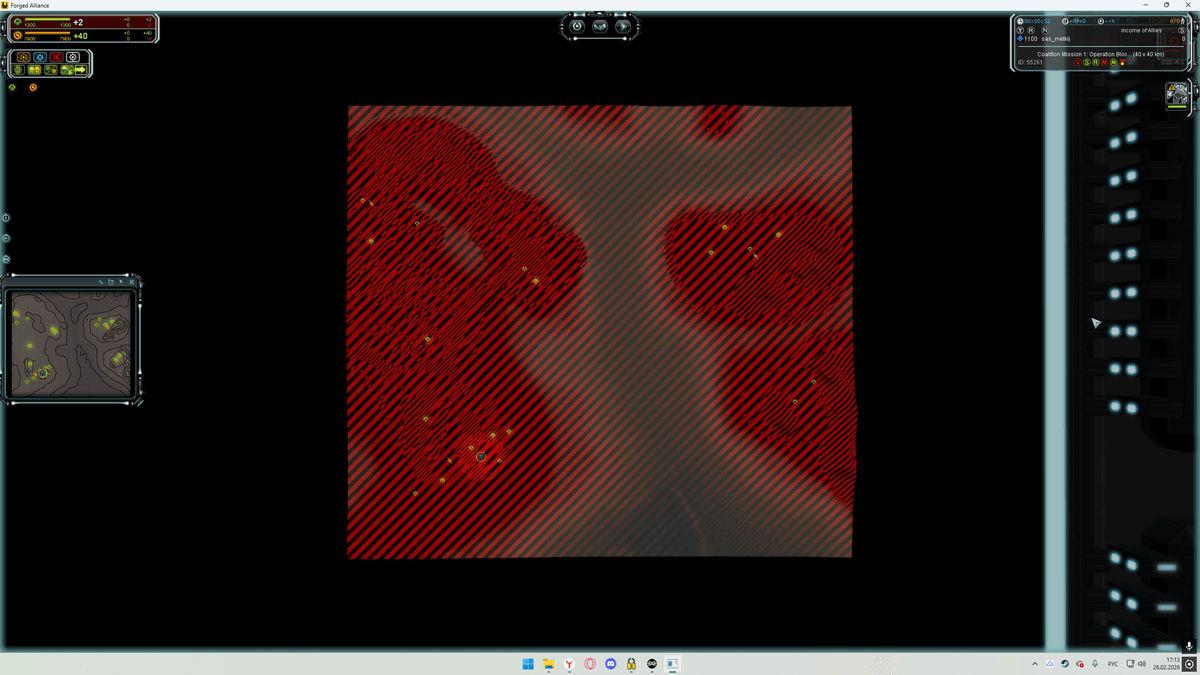Click the РУС language indicator
Viewport: 1200px width, 675px height.
(1111, 664)
